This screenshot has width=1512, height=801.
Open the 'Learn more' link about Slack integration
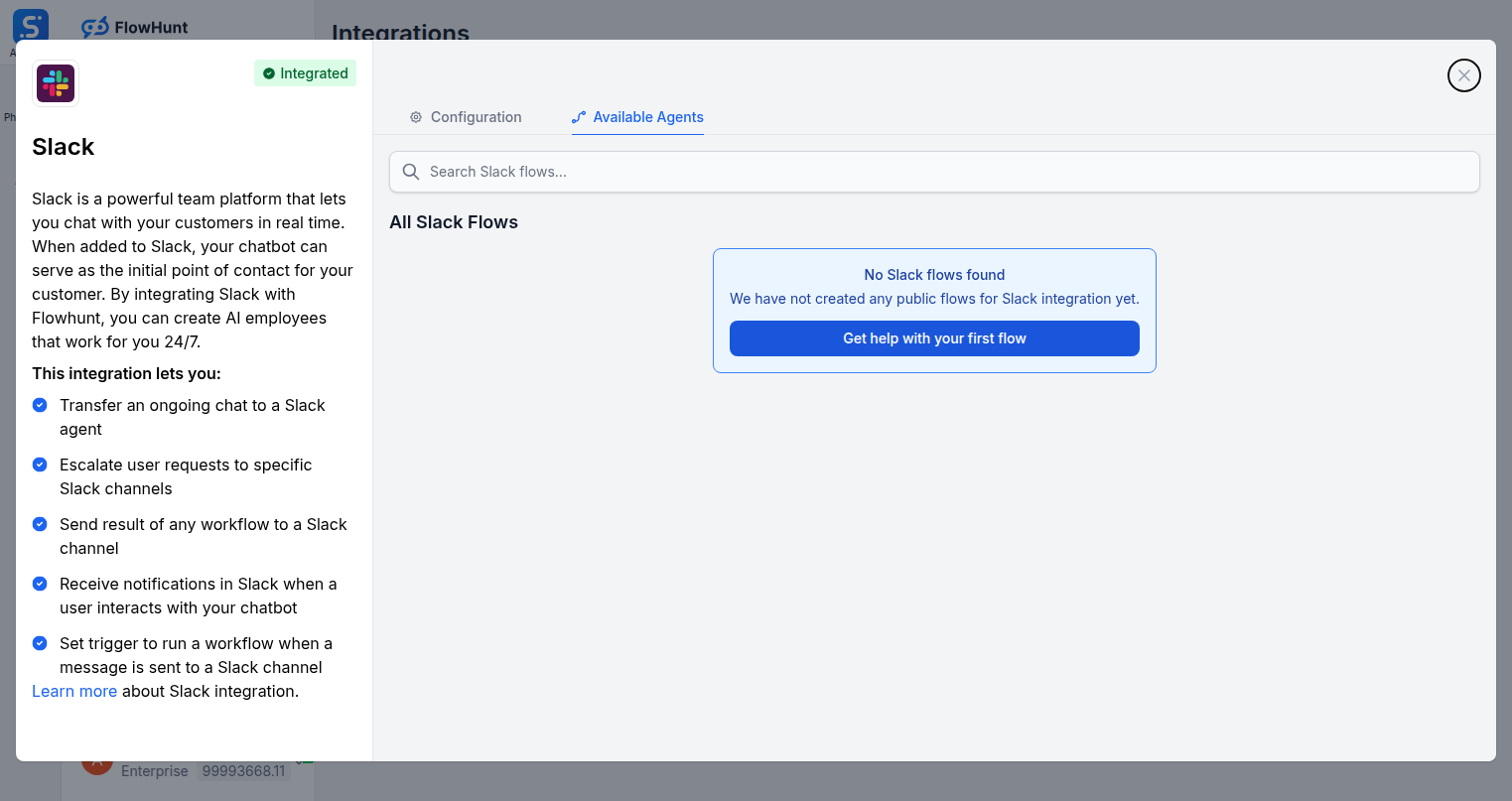pyautogui.click(x=74, y=690)
